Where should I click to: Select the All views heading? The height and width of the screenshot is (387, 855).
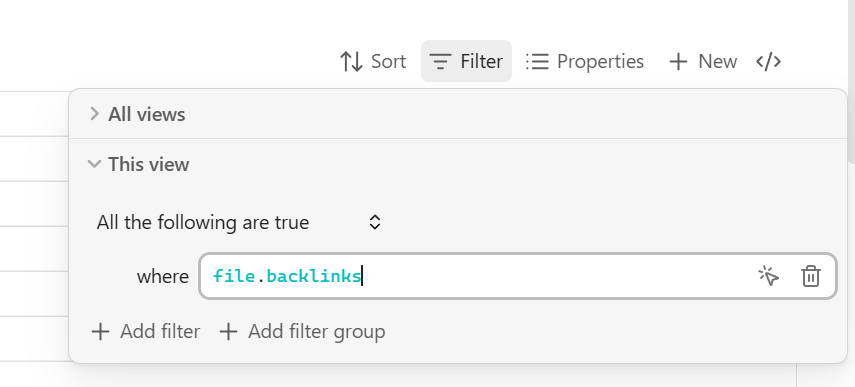[146, 114]
